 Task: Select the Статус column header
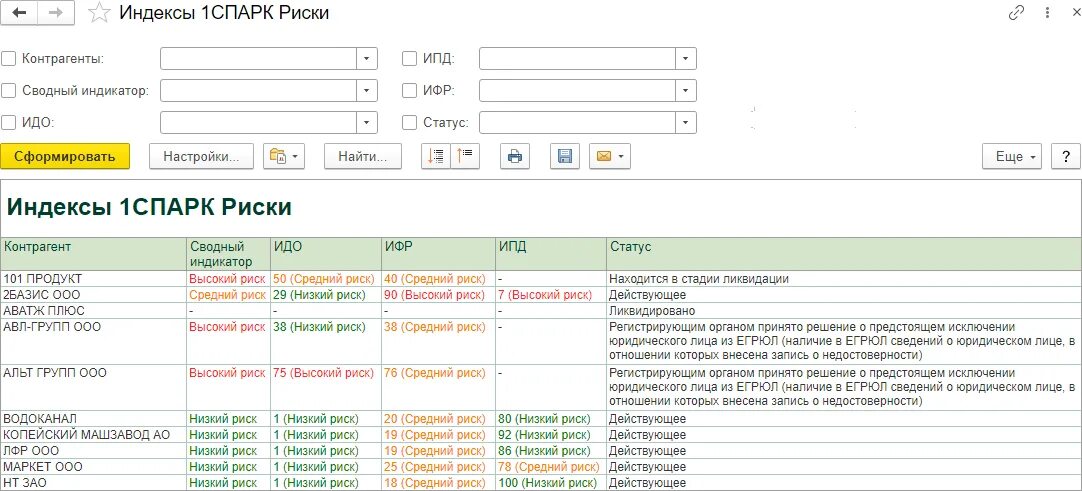coord(844,254)
